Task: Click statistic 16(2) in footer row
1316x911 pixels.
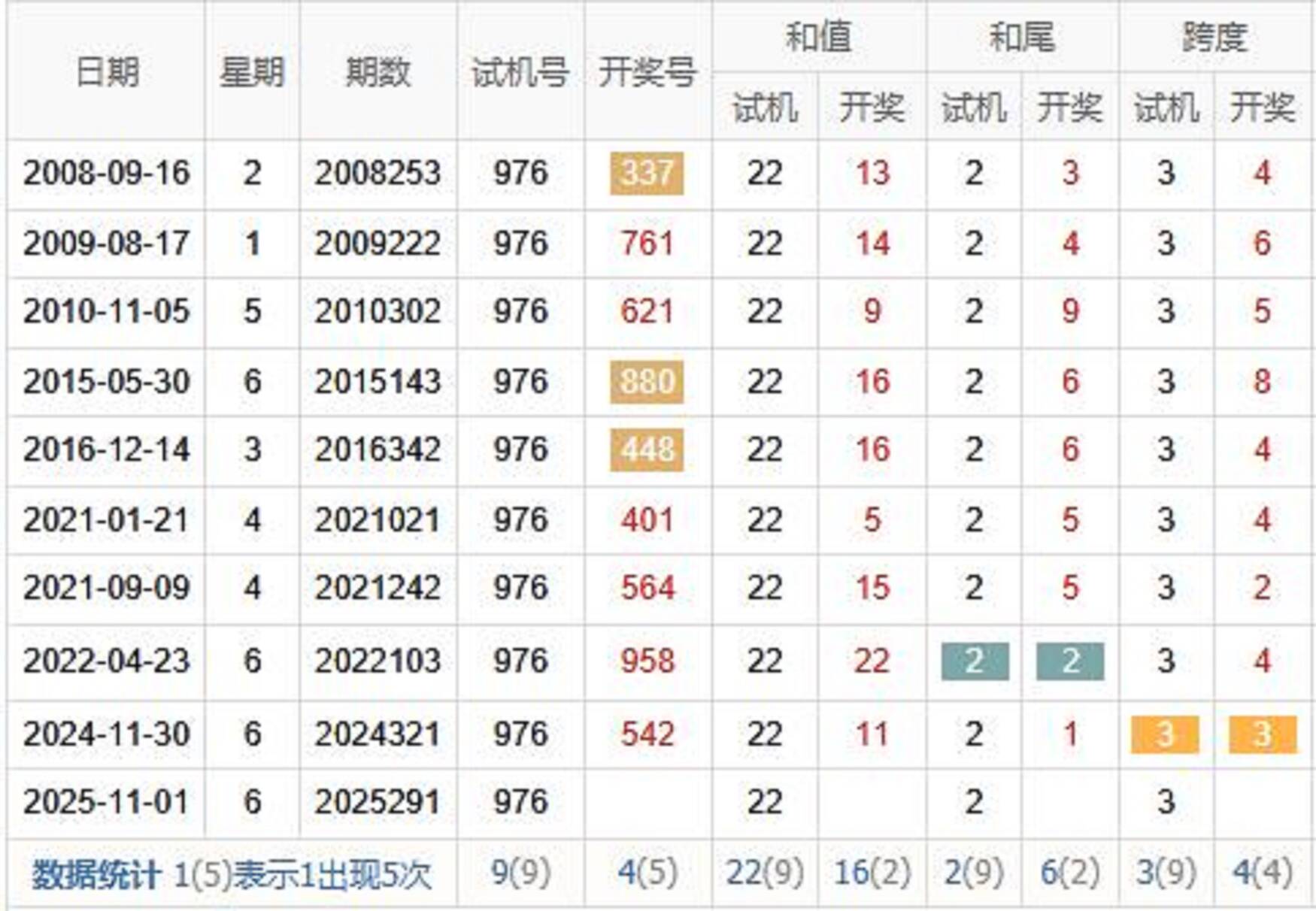Action: pyautogui.click(x=872, y=873)
